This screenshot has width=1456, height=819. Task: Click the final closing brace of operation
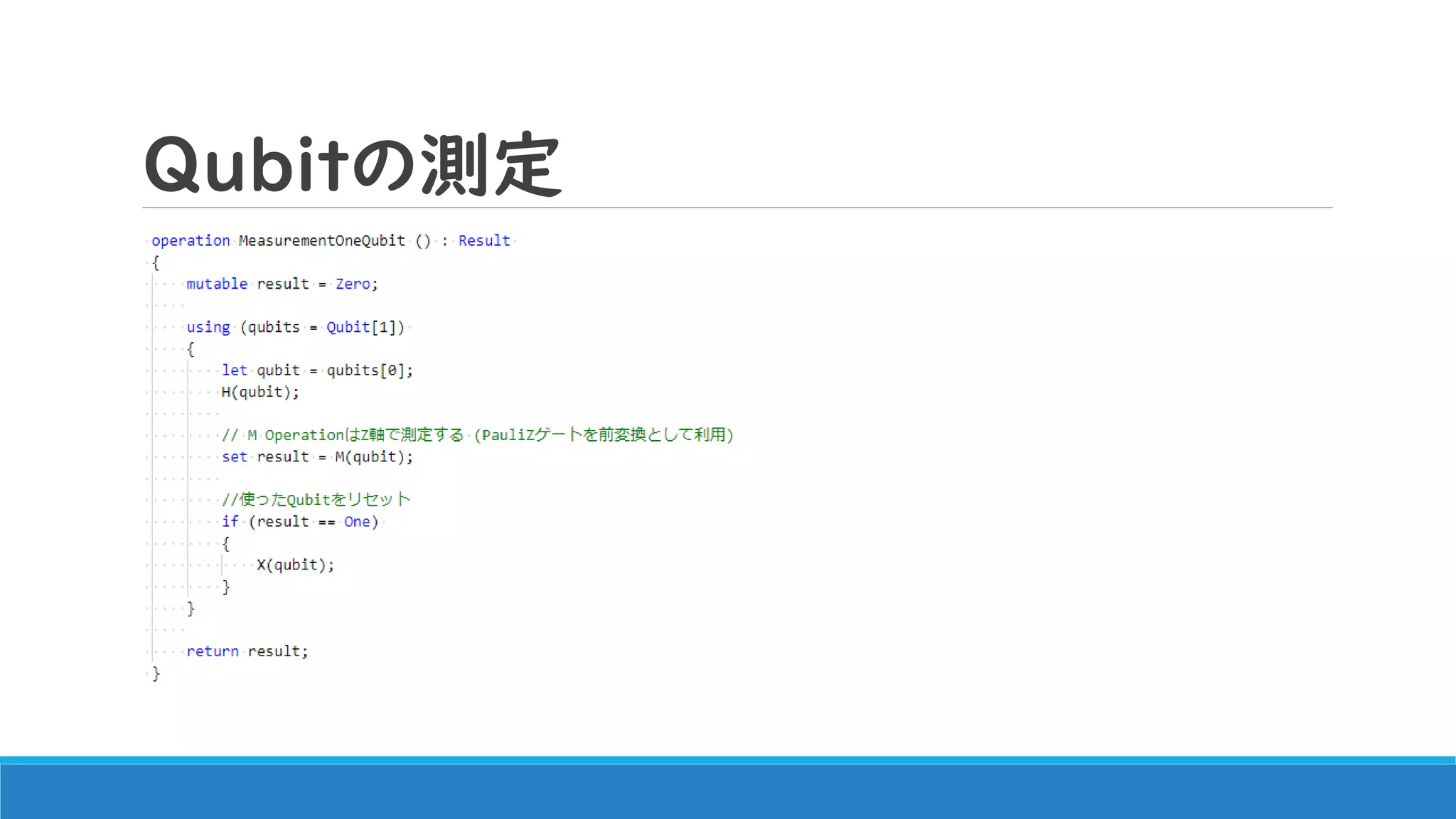[156, 674]
